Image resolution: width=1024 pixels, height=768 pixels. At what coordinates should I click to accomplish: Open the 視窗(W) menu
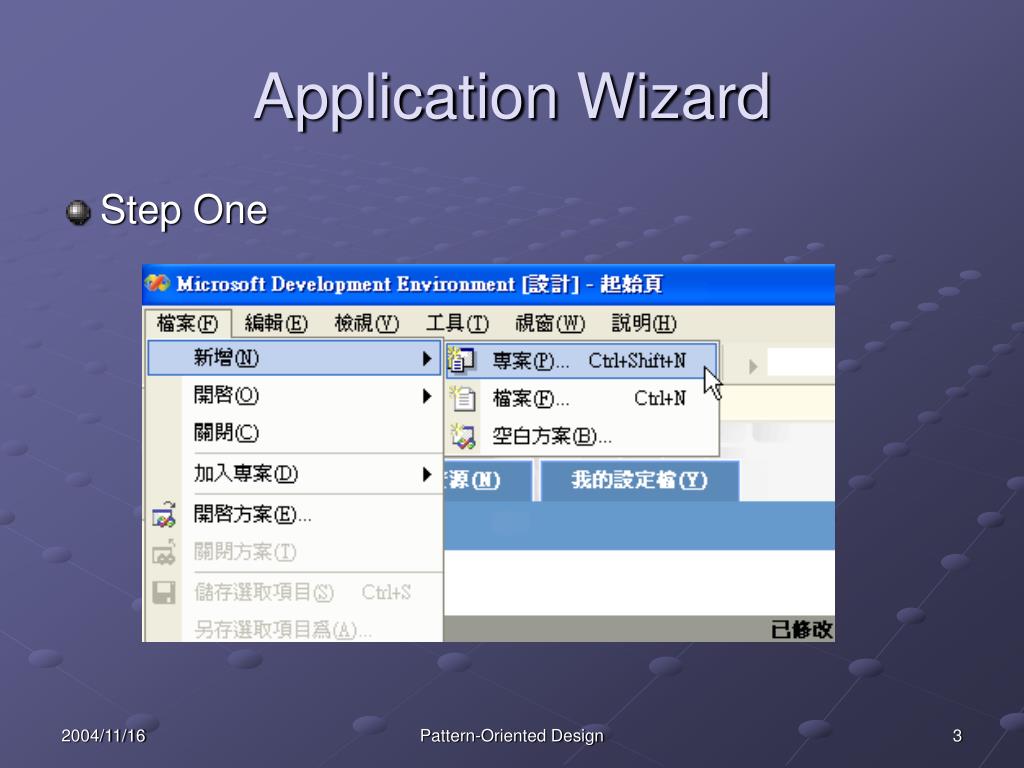(x=550, y=323)
